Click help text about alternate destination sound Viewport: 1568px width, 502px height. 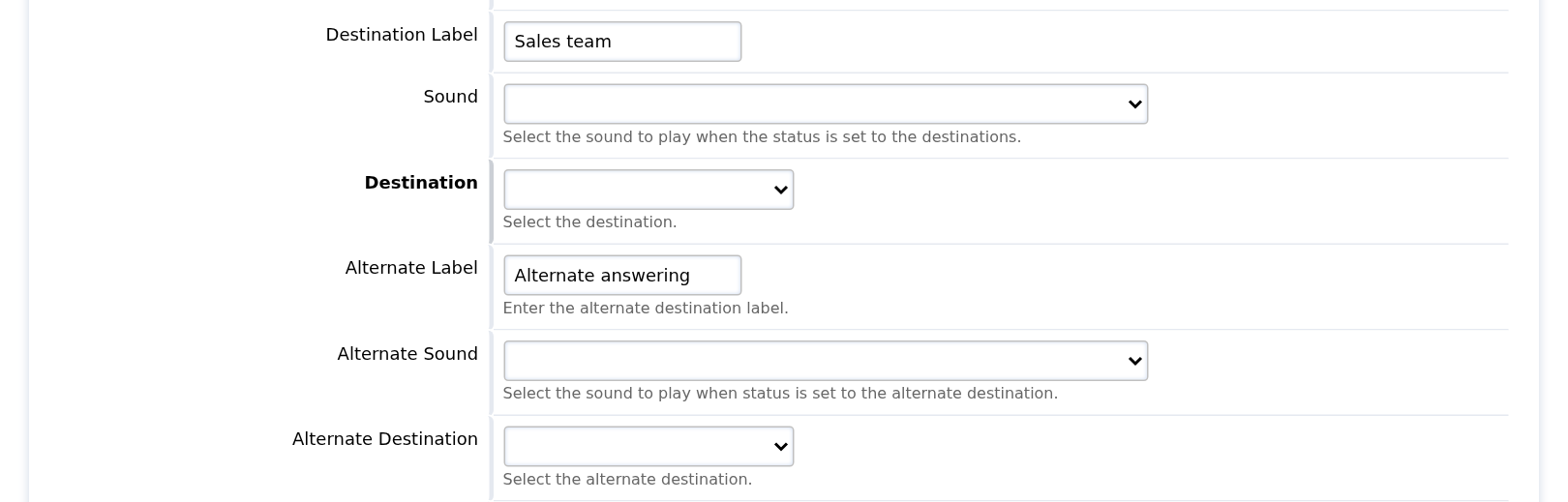(780, 394)
